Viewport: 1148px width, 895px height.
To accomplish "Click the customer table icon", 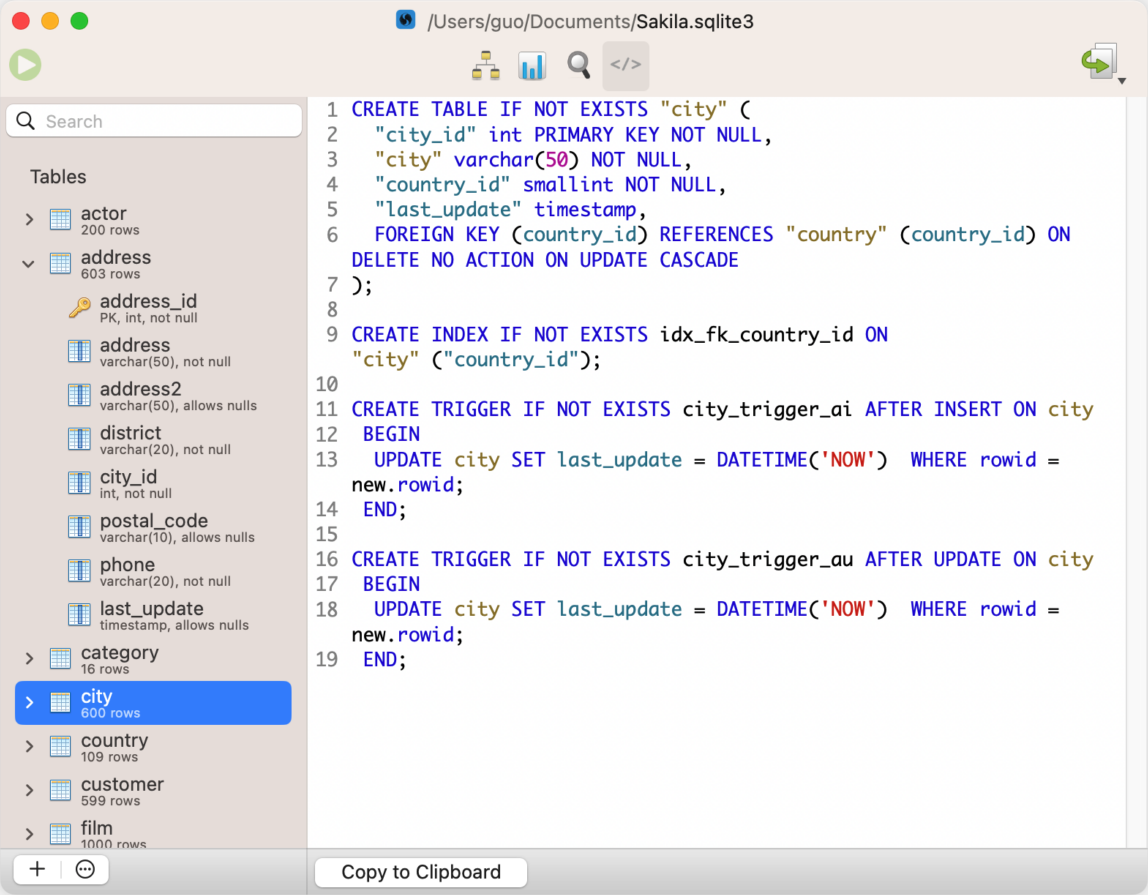I will (x=60, y=791).
